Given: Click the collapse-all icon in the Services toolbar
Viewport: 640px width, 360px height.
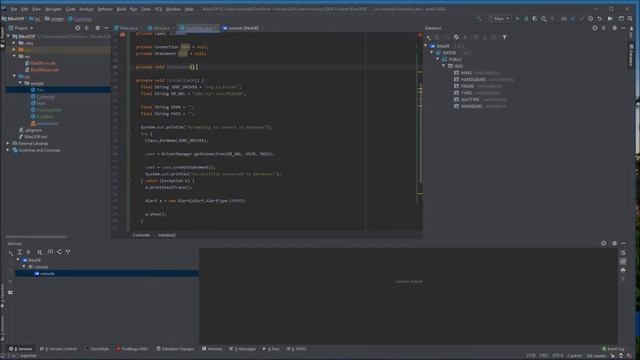Looking at the screenshot, I should click(x=29, y=252).
